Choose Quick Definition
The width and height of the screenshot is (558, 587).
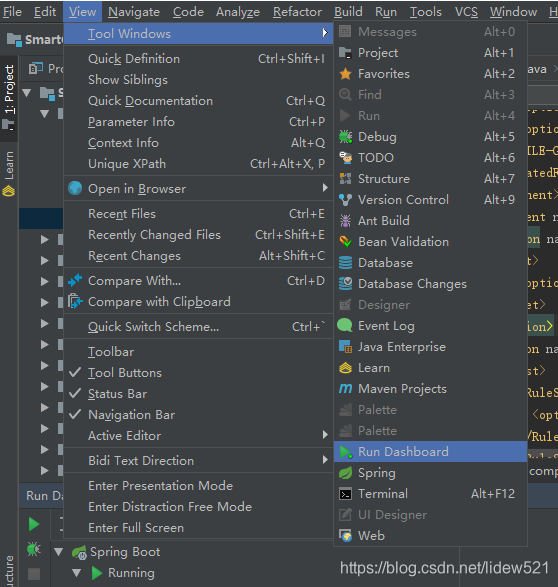pyautogui.click(x=198, y=59)
